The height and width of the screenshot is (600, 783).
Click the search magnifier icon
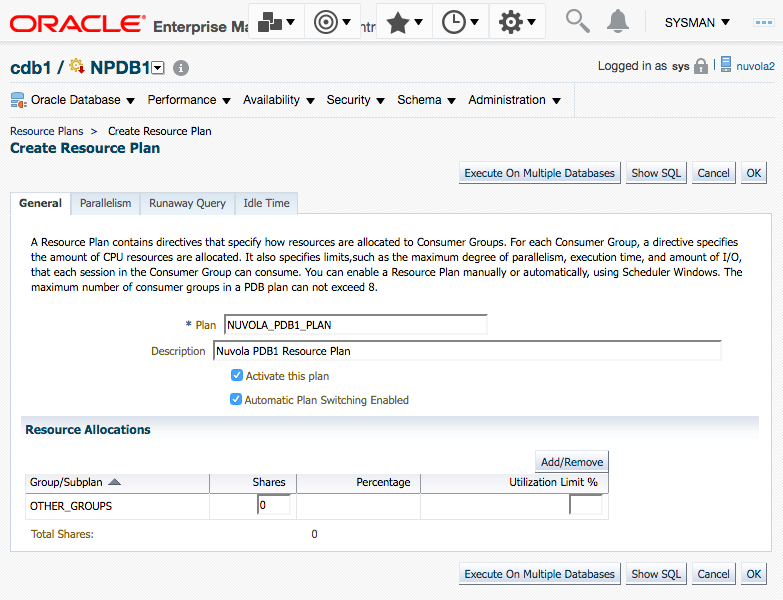pos(577,21)
